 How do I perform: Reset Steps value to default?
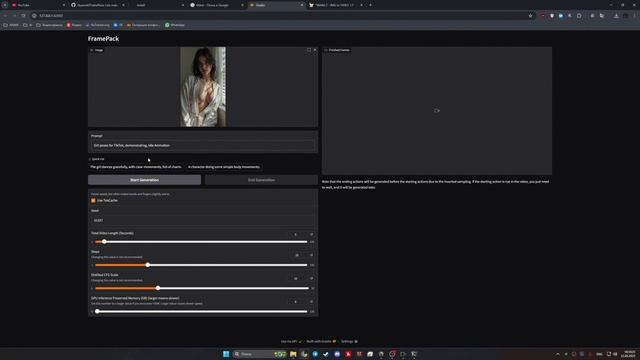click(311, 255)
